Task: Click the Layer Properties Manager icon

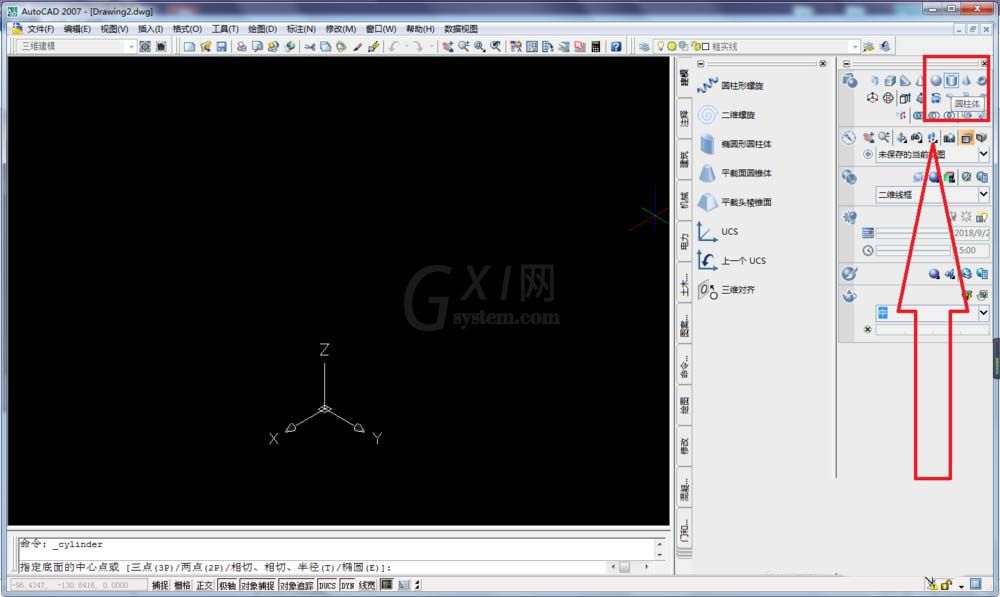Action: [644, 47]
